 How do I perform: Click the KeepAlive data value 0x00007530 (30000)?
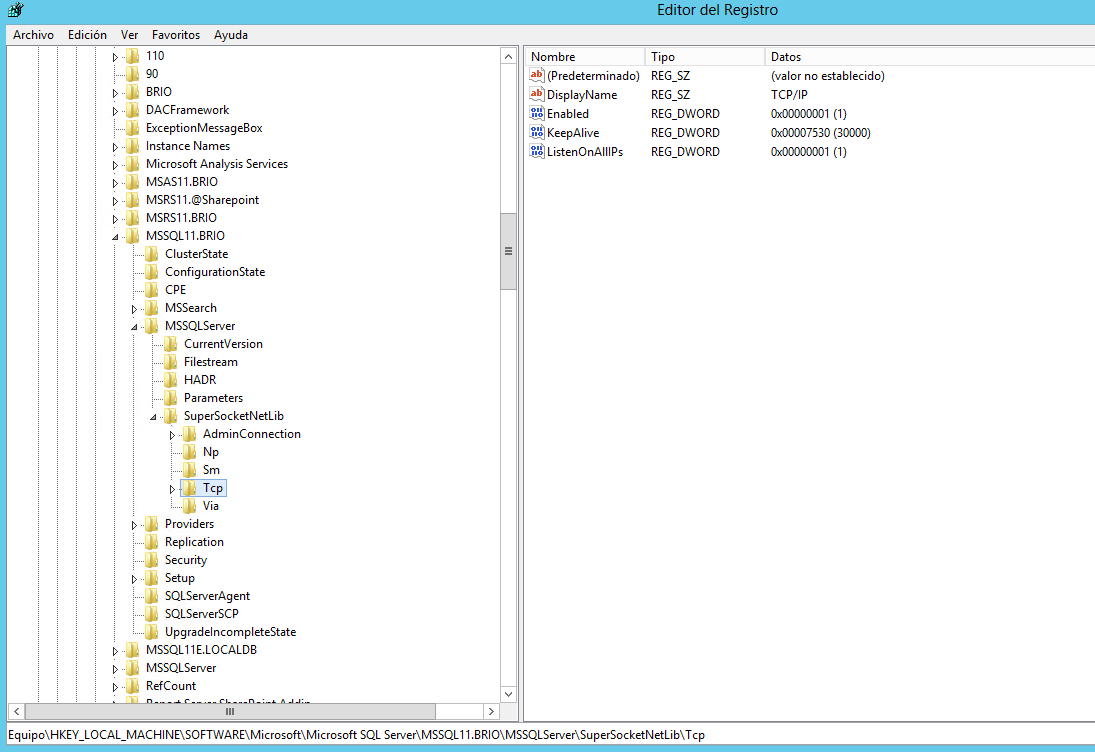click(x=821, y=133)
